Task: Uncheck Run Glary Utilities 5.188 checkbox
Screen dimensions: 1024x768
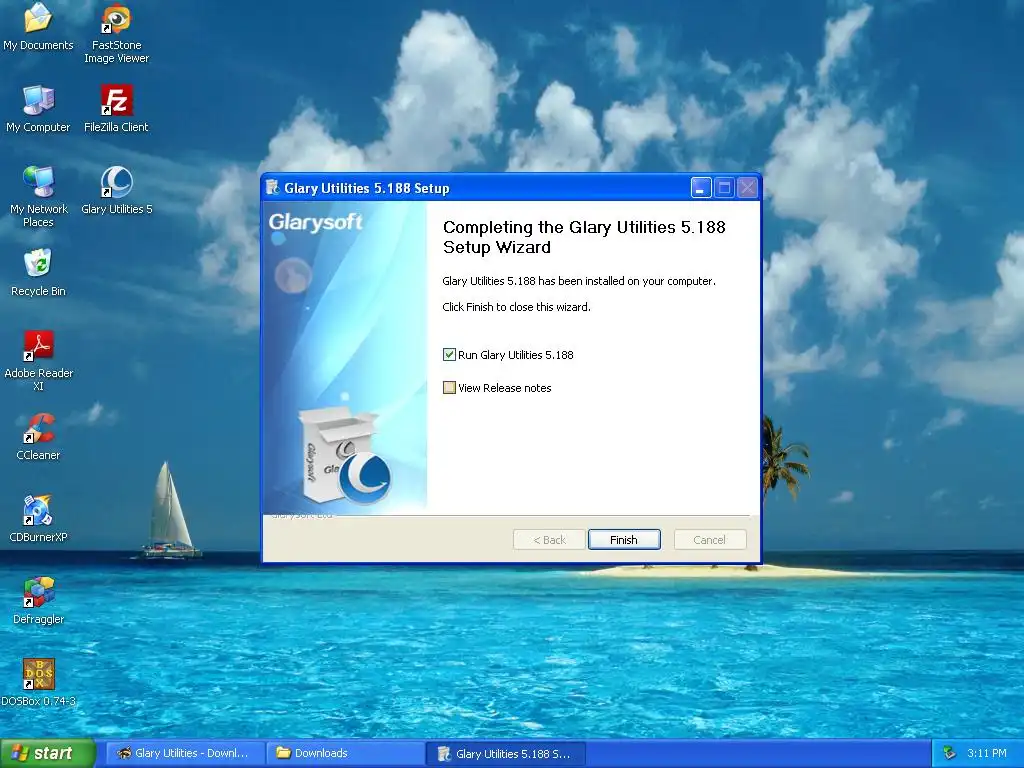Action: coord(449,355)
